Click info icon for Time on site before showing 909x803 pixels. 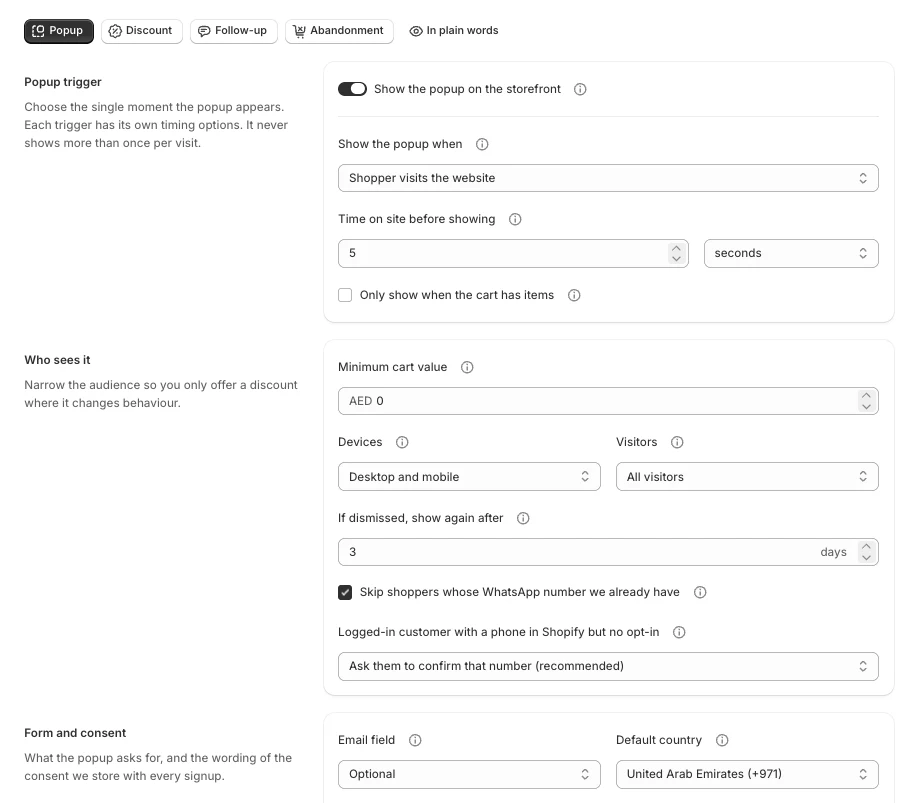[515, 219]
